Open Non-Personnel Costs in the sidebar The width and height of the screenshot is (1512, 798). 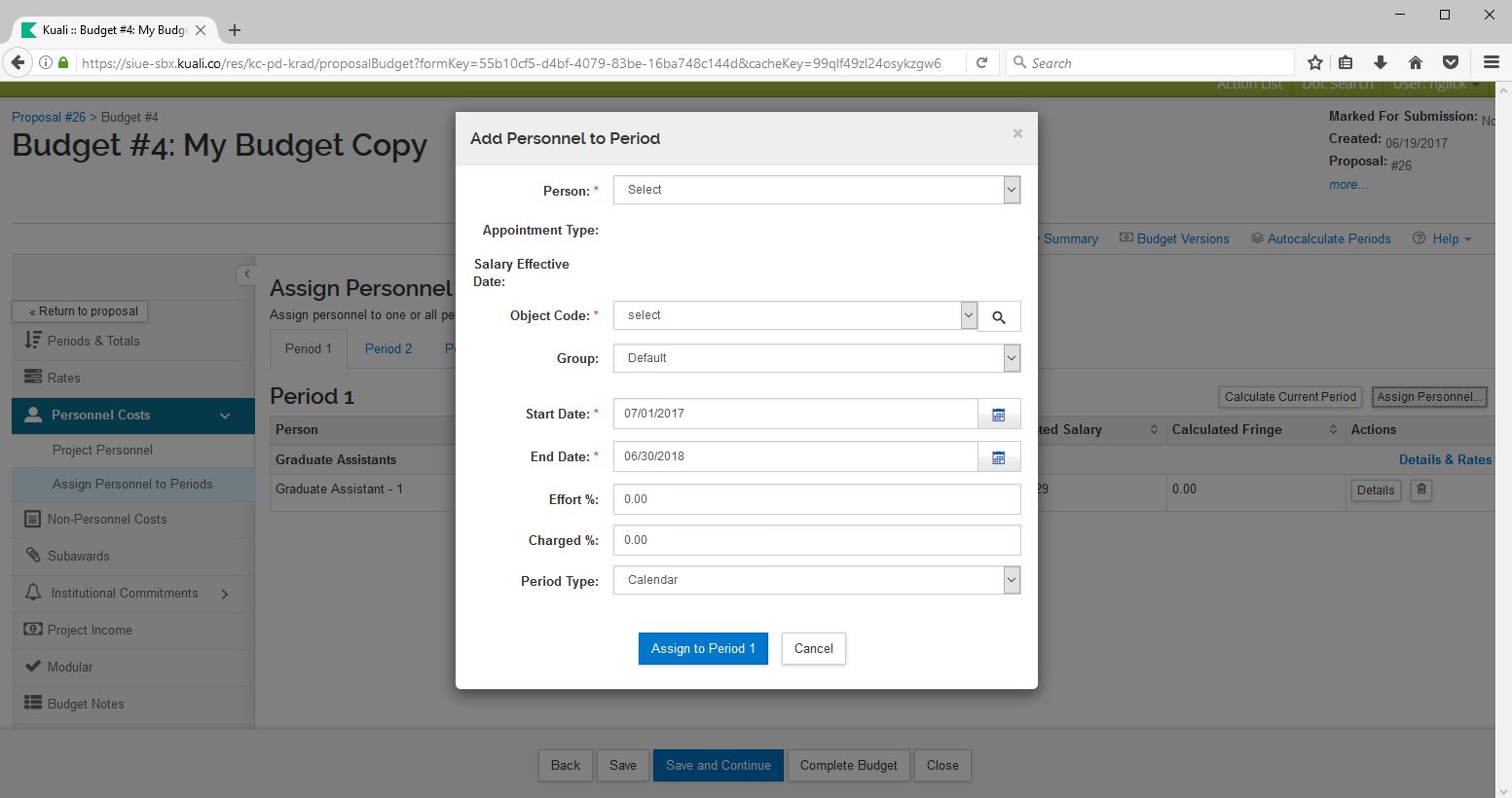pyautogui.click(x=107, y=519)
